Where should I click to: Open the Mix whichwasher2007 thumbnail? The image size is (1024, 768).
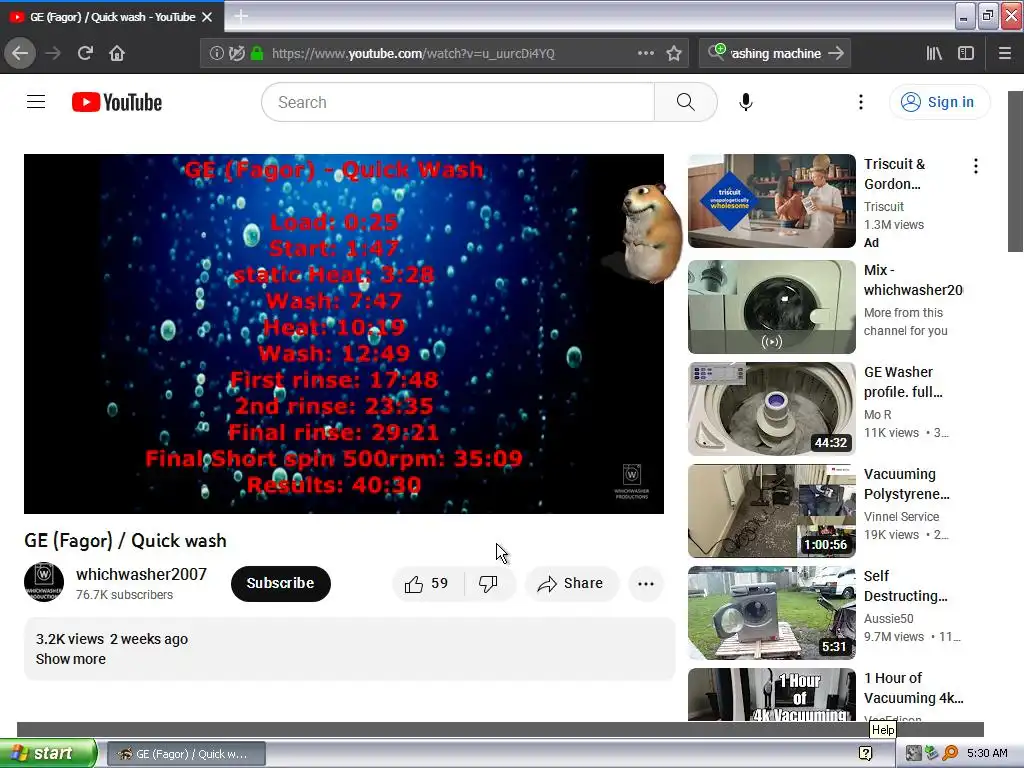click(771, 307)
